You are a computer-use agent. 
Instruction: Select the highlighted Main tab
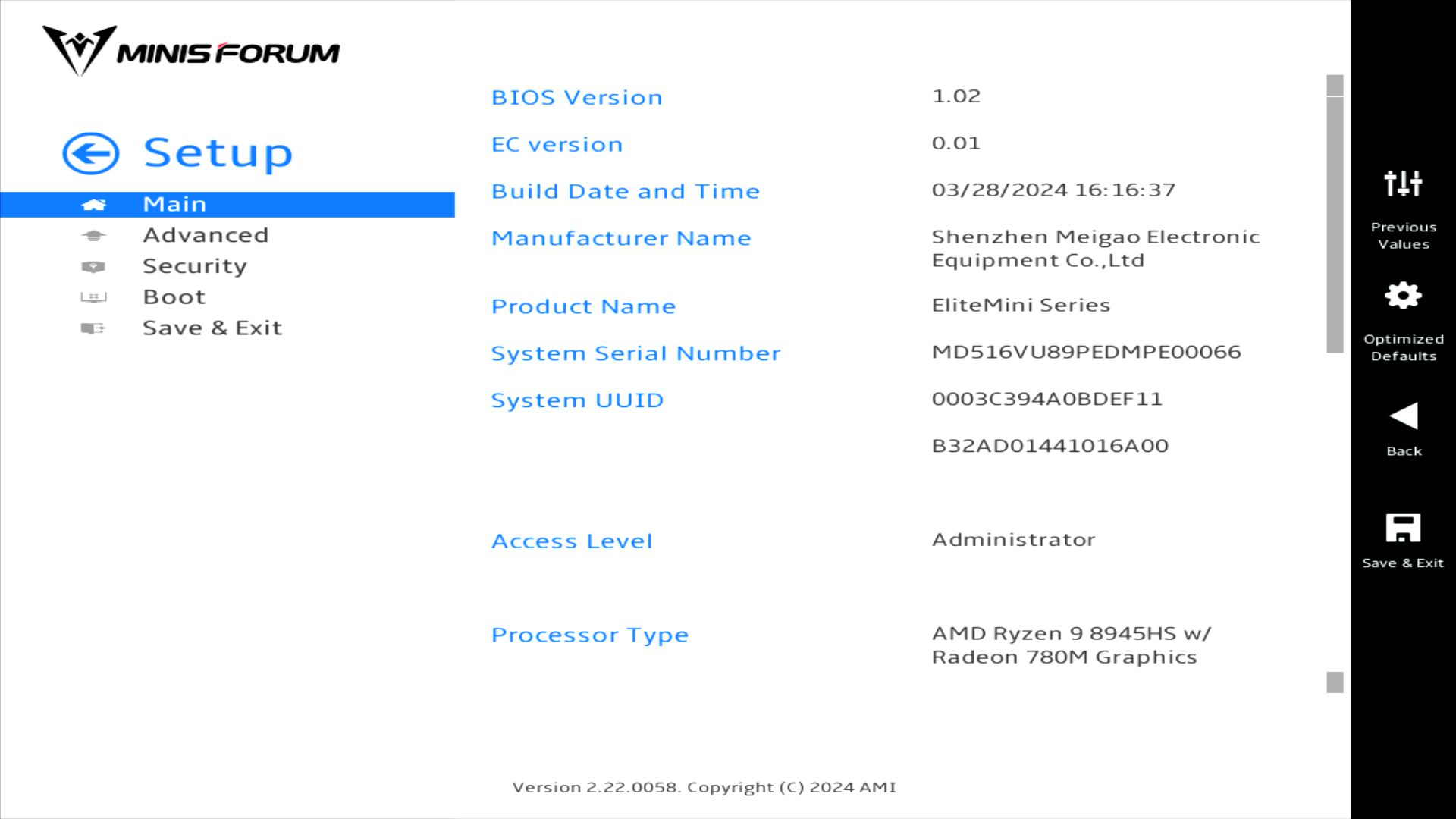pyautogui.click(x=174, y=205)
